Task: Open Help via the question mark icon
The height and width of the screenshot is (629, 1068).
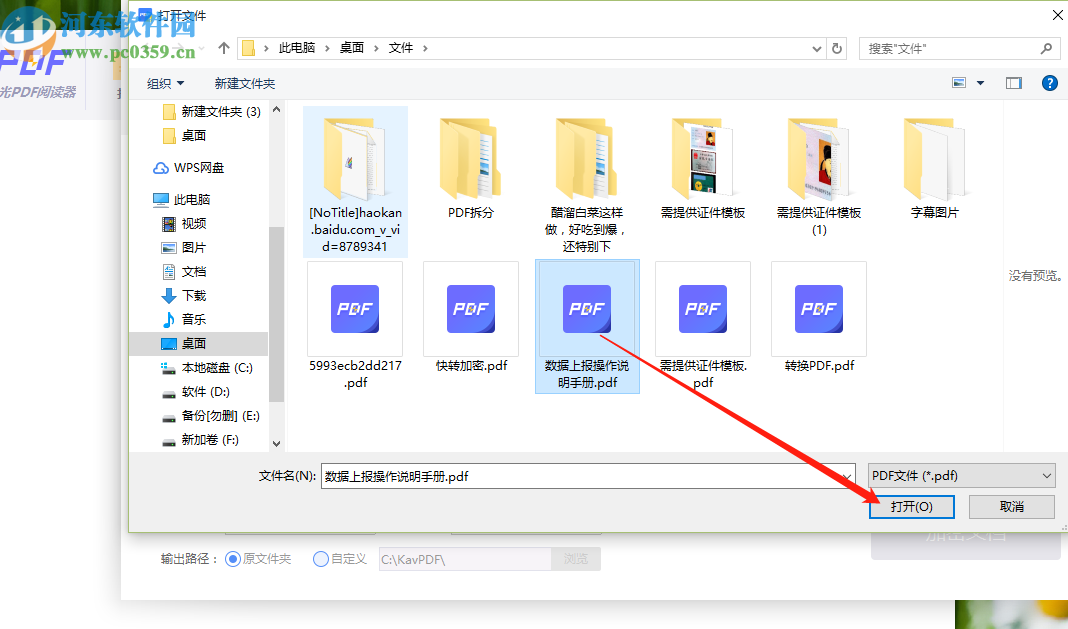Action: point(1049,83)
